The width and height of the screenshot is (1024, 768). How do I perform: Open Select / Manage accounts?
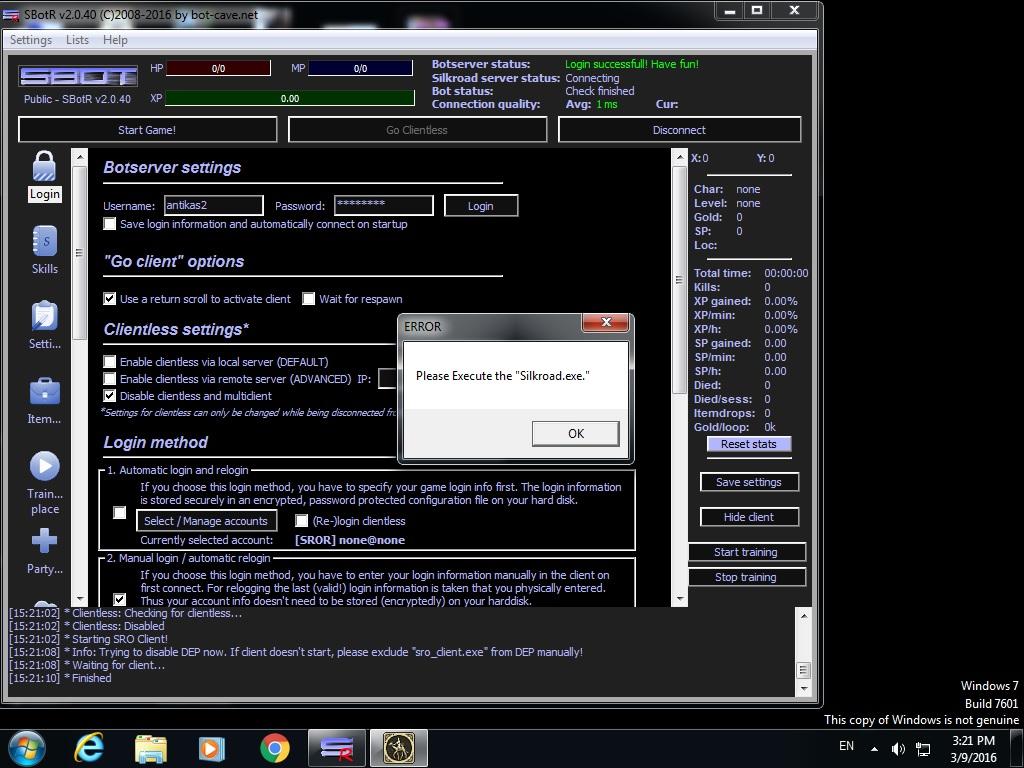(206, 521)
